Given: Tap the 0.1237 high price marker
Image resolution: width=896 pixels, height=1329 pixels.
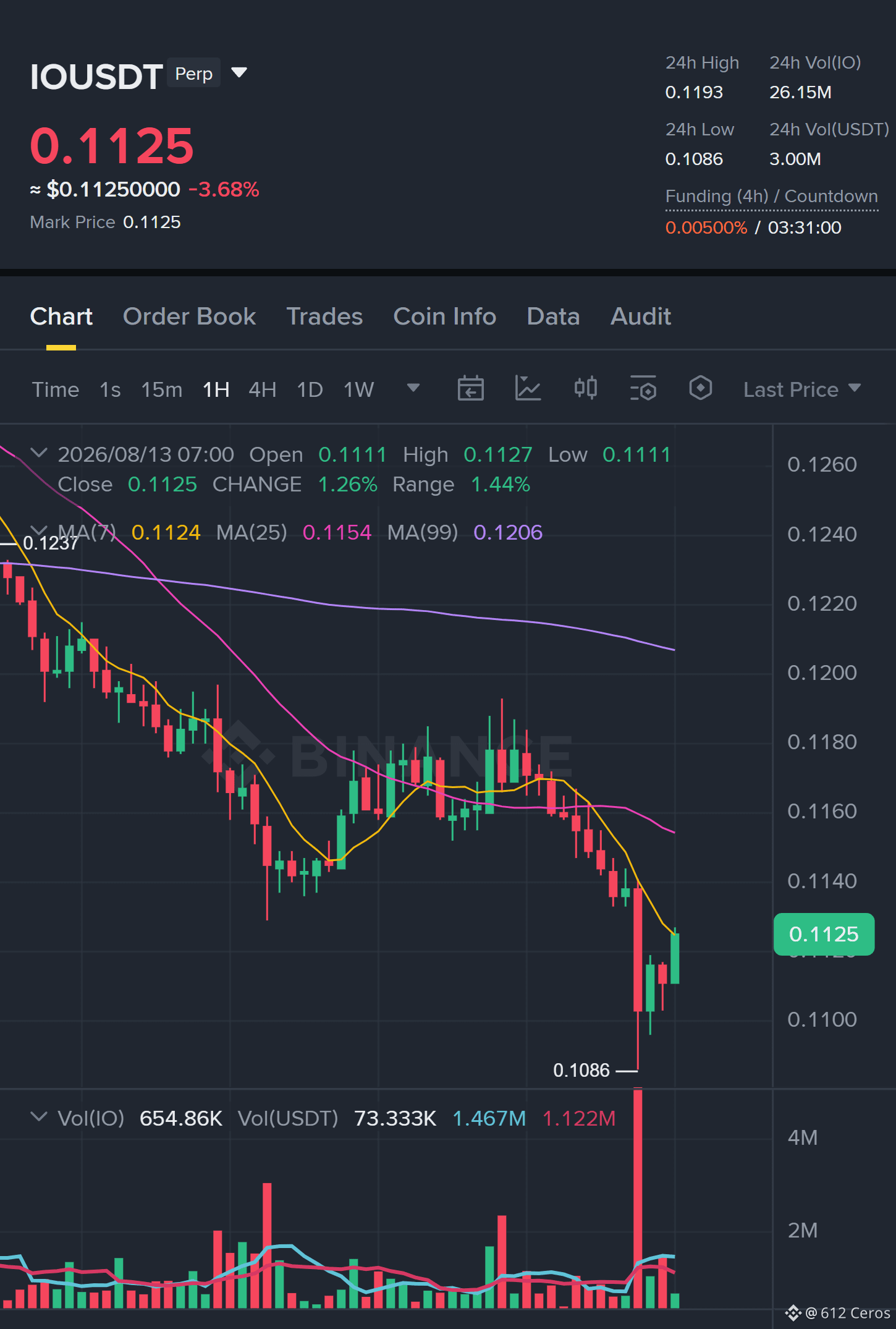Looking at the screenshot, I should tap(51, 543).
